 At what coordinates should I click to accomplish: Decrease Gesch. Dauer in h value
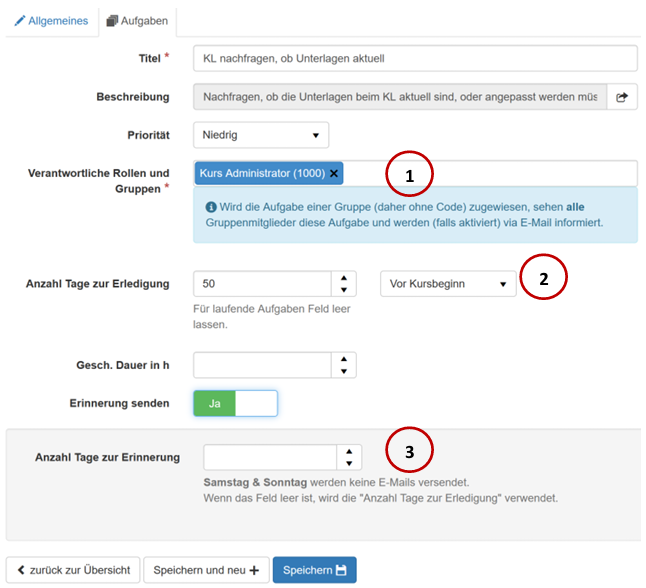point(344,372)
